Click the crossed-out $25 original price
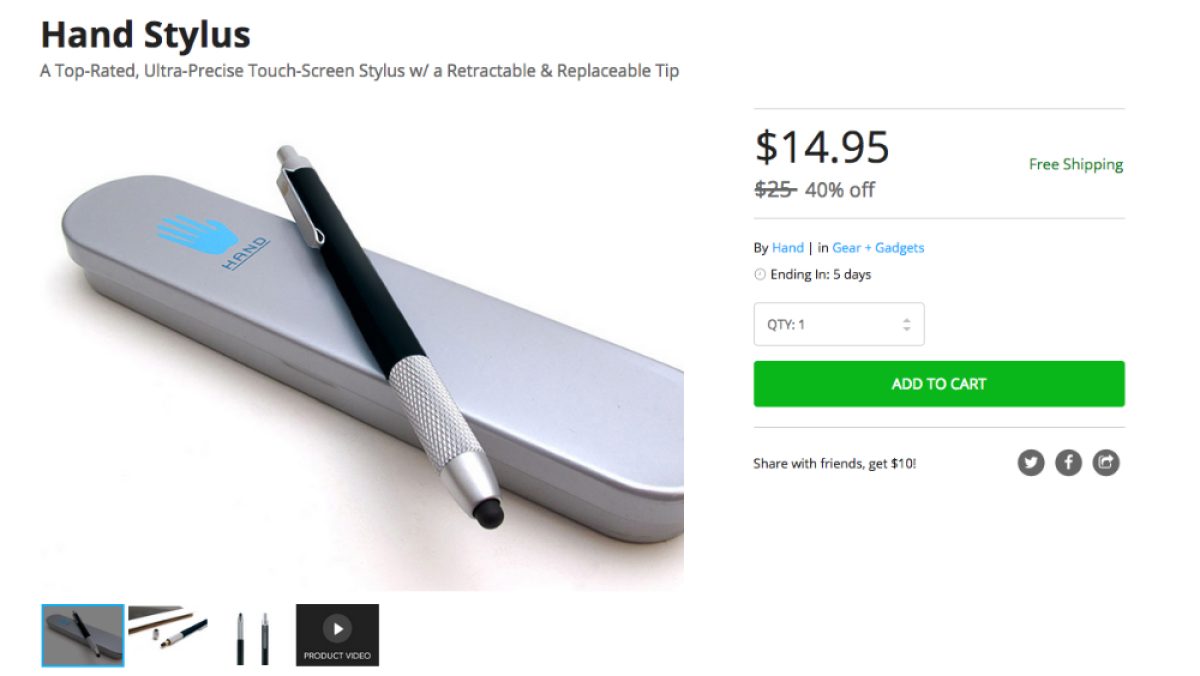This screenshot has height=676, width=1200. [774, 190]
